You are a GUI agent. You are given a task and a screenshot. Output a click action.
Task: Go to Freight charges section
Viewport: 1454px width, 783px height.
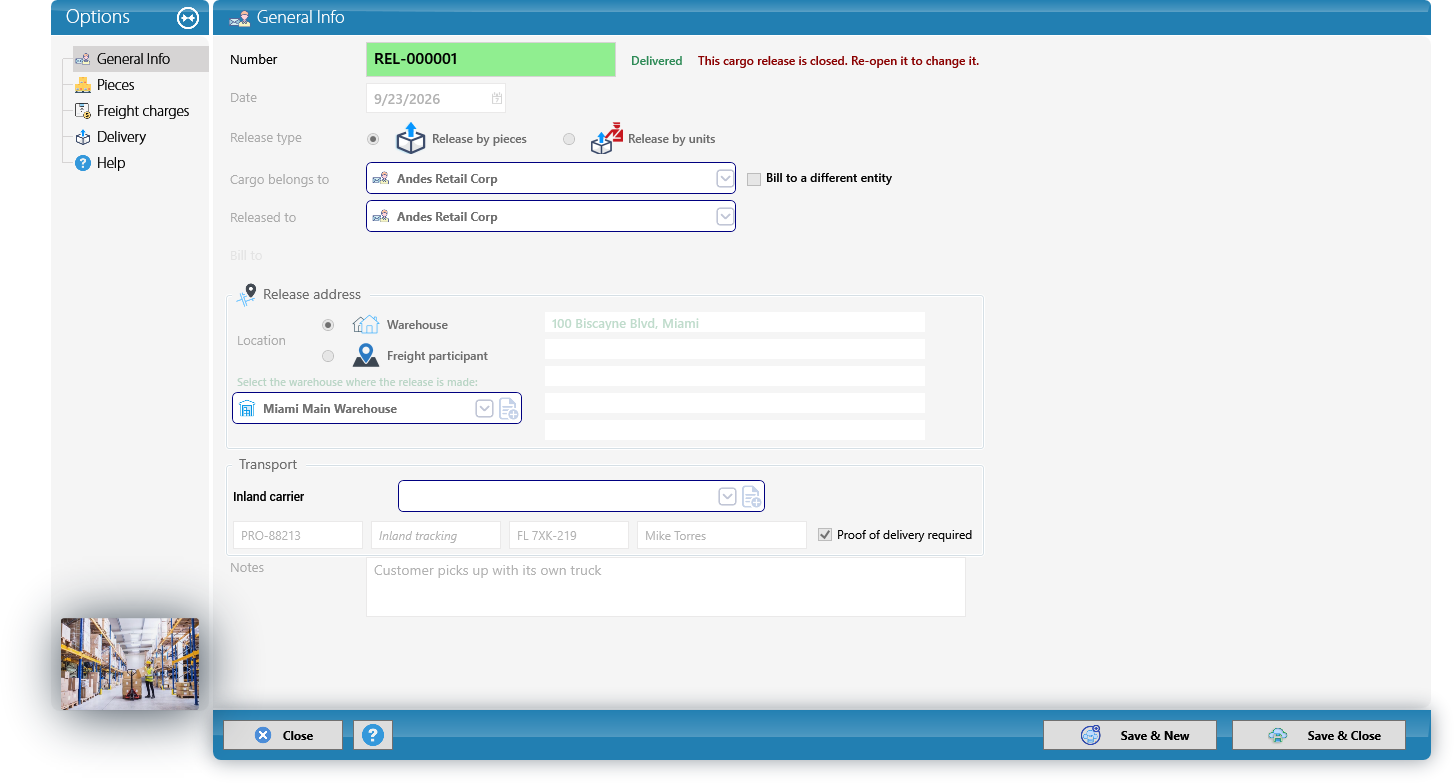point(142,111)
